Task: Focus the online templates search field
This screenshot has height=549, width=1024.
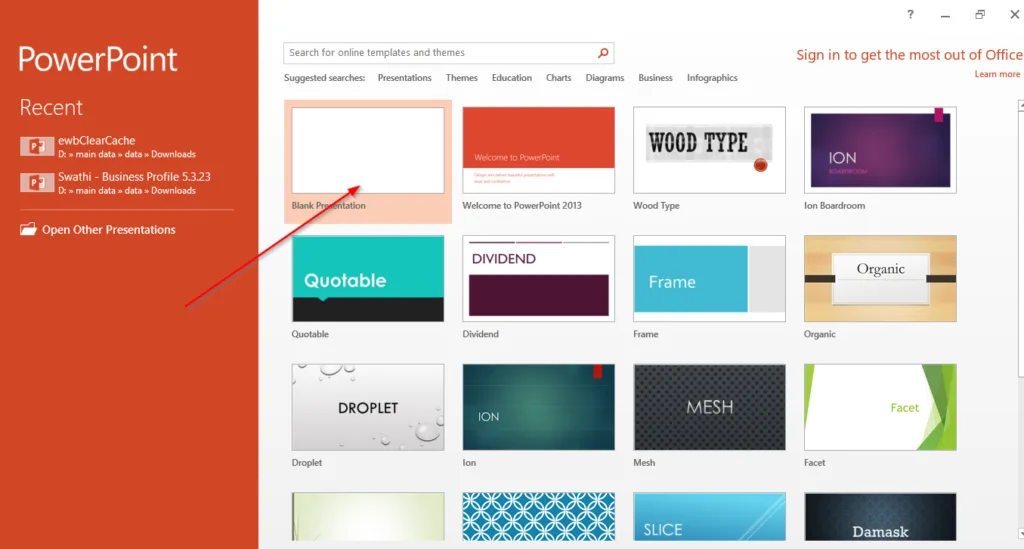Action: (x=448, y=53)
